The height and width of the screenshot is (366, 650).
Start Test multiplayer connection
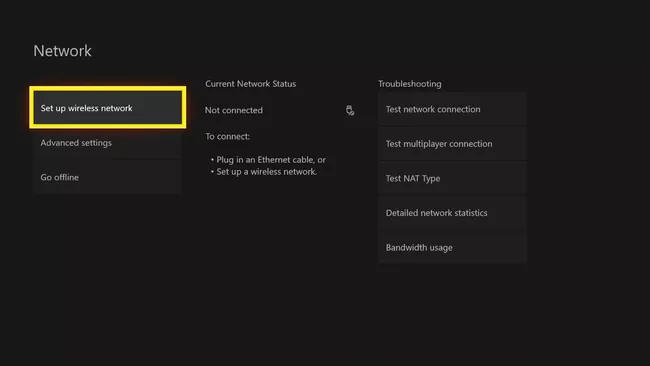(452, 144)
